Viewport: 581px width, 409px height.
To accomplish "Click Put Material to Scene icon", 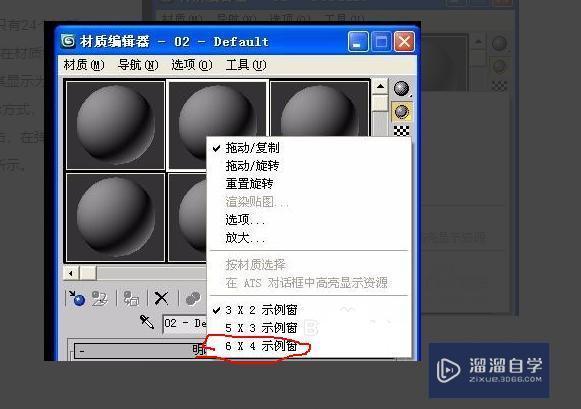I will tap(100, 298).
